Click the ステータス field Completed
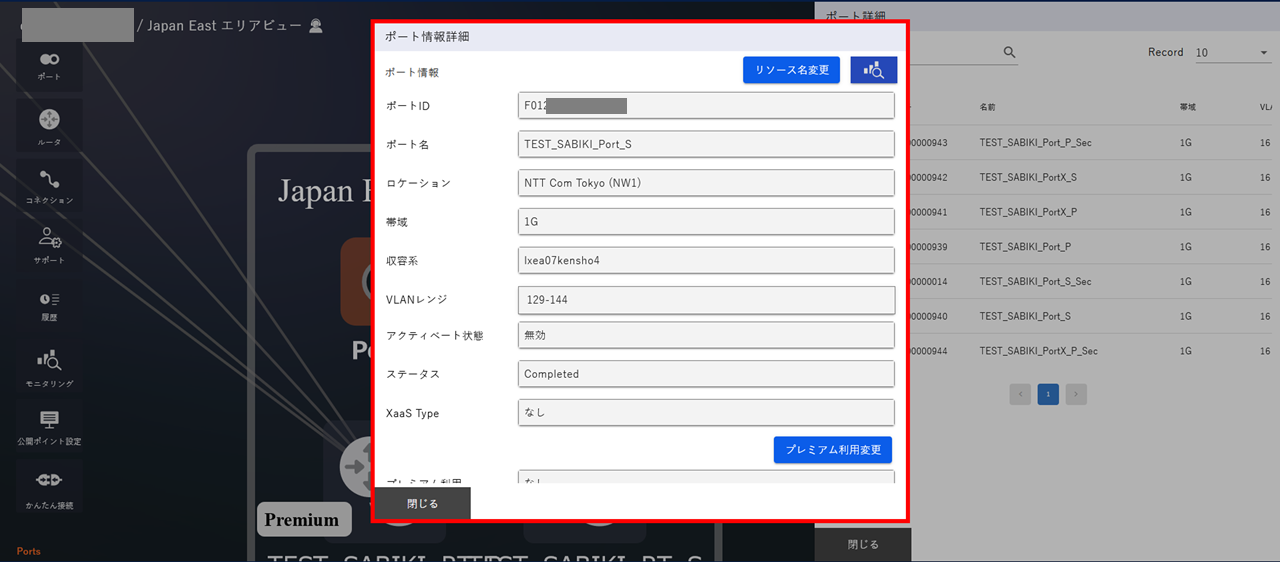The height and width of the screenshot is (562, 1280). [x=706, y=374]
